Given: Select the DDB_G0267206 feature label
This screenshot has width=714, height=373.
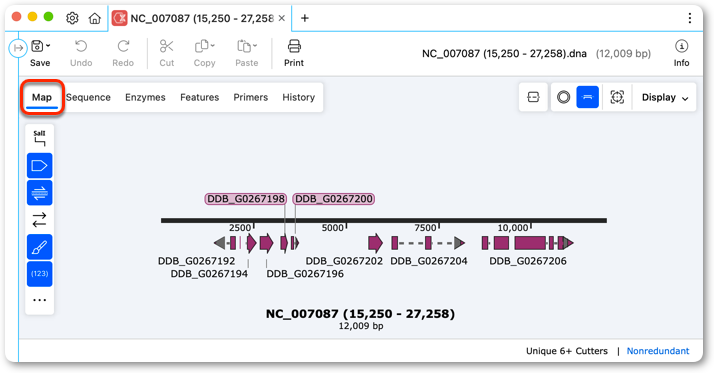Looking at the screenshot, I should [x=528, y=261].
